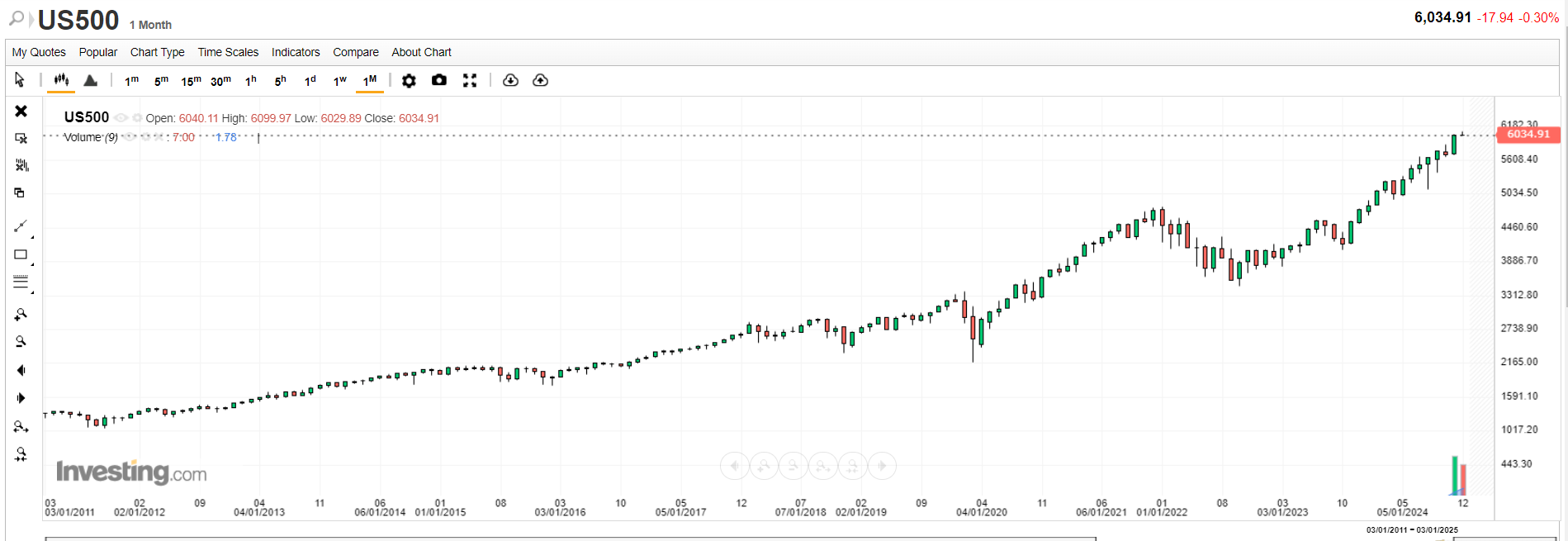
Task: Open the Compare menu
Action: [356, 52]
